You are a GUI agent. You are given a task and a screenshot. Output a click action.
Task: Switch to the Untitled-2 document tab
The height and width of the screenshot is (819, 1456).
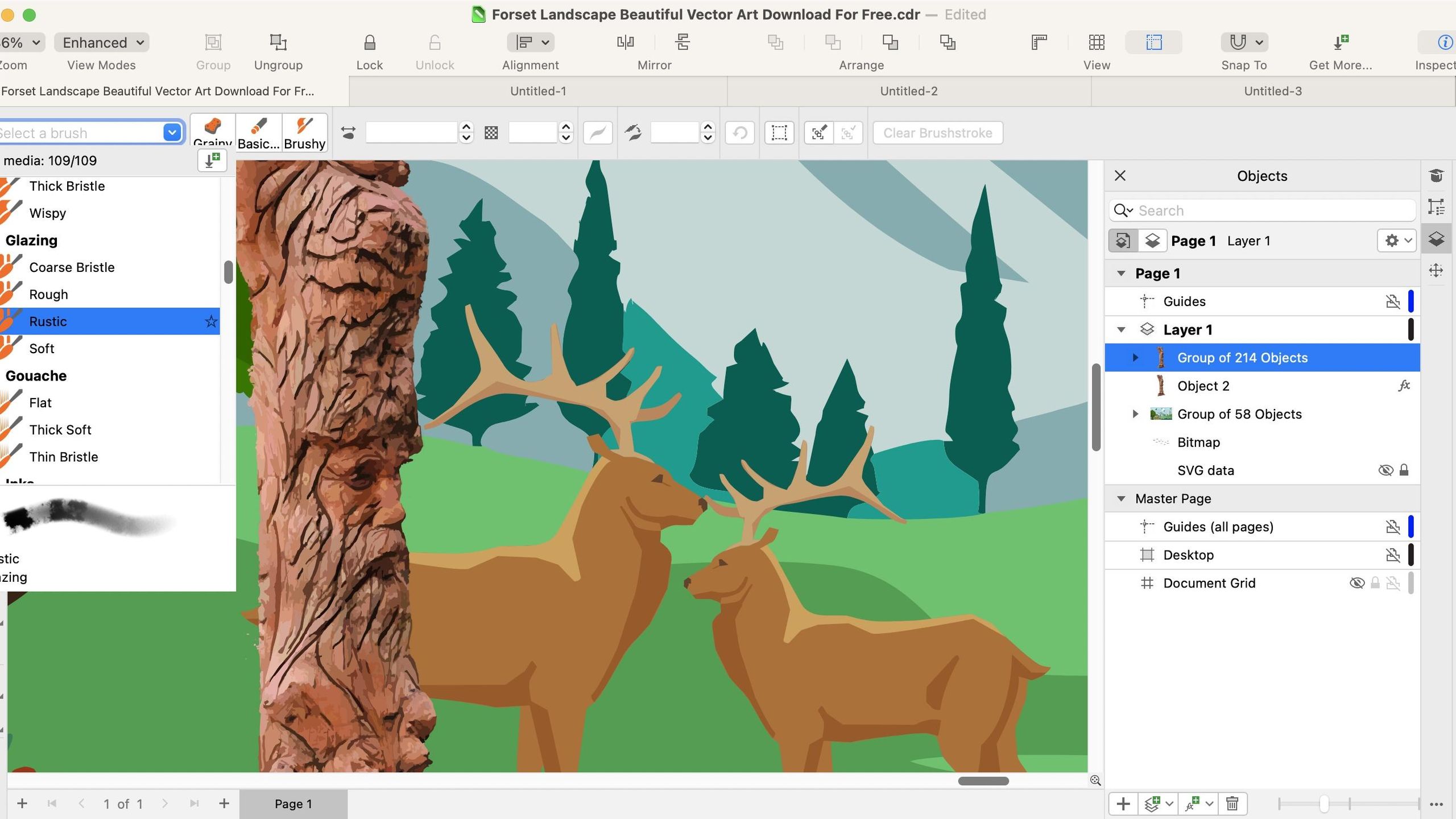tap(908, 91)
